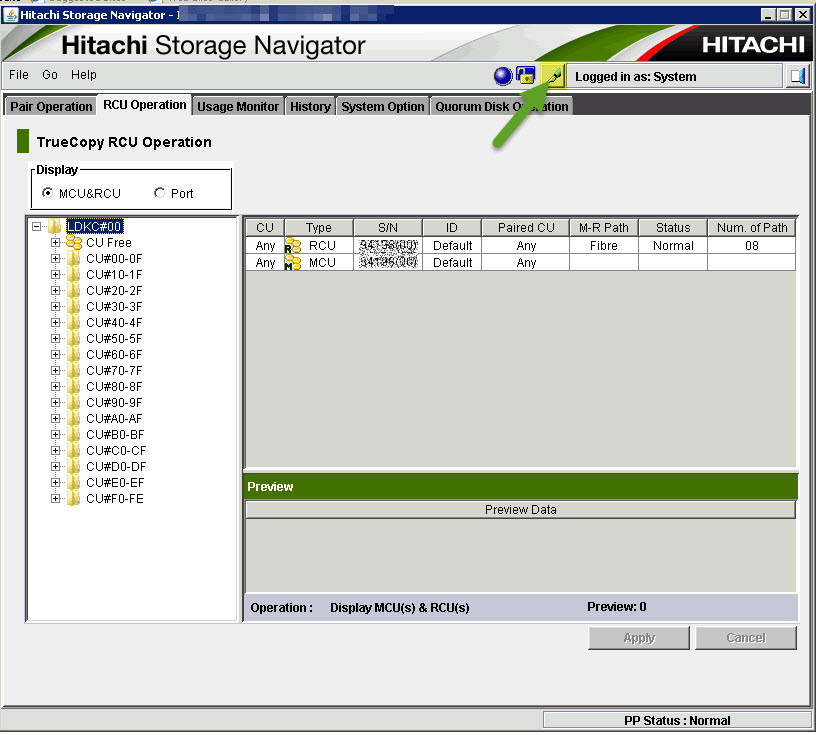Click the Apply button
Image resolution: width=816 pixels, height=735 pixels.
pyautogui.click(x=639, y=638)
